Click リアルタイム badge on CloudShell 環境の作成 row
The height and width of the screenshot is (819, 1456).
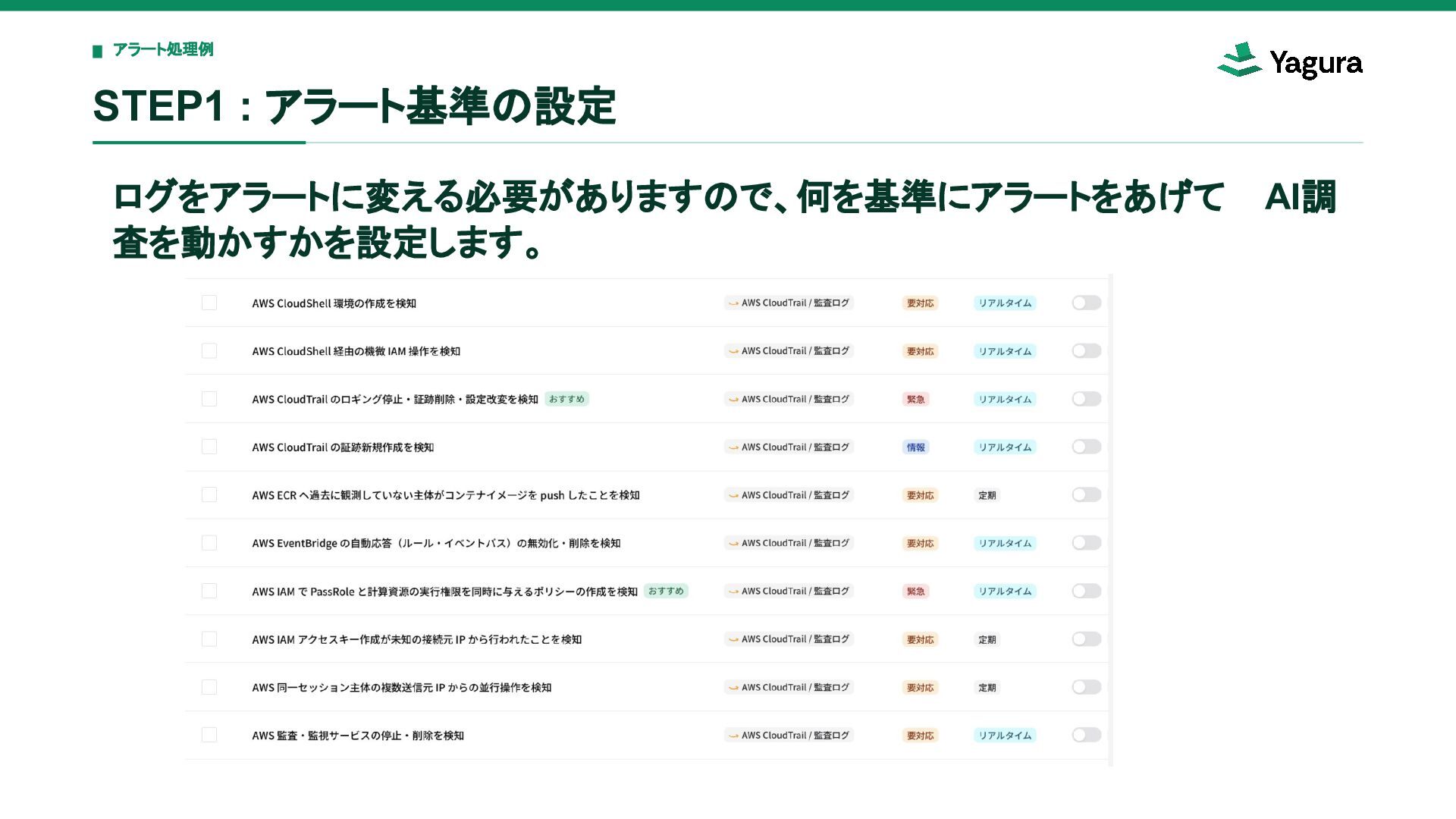(1005, 303)
